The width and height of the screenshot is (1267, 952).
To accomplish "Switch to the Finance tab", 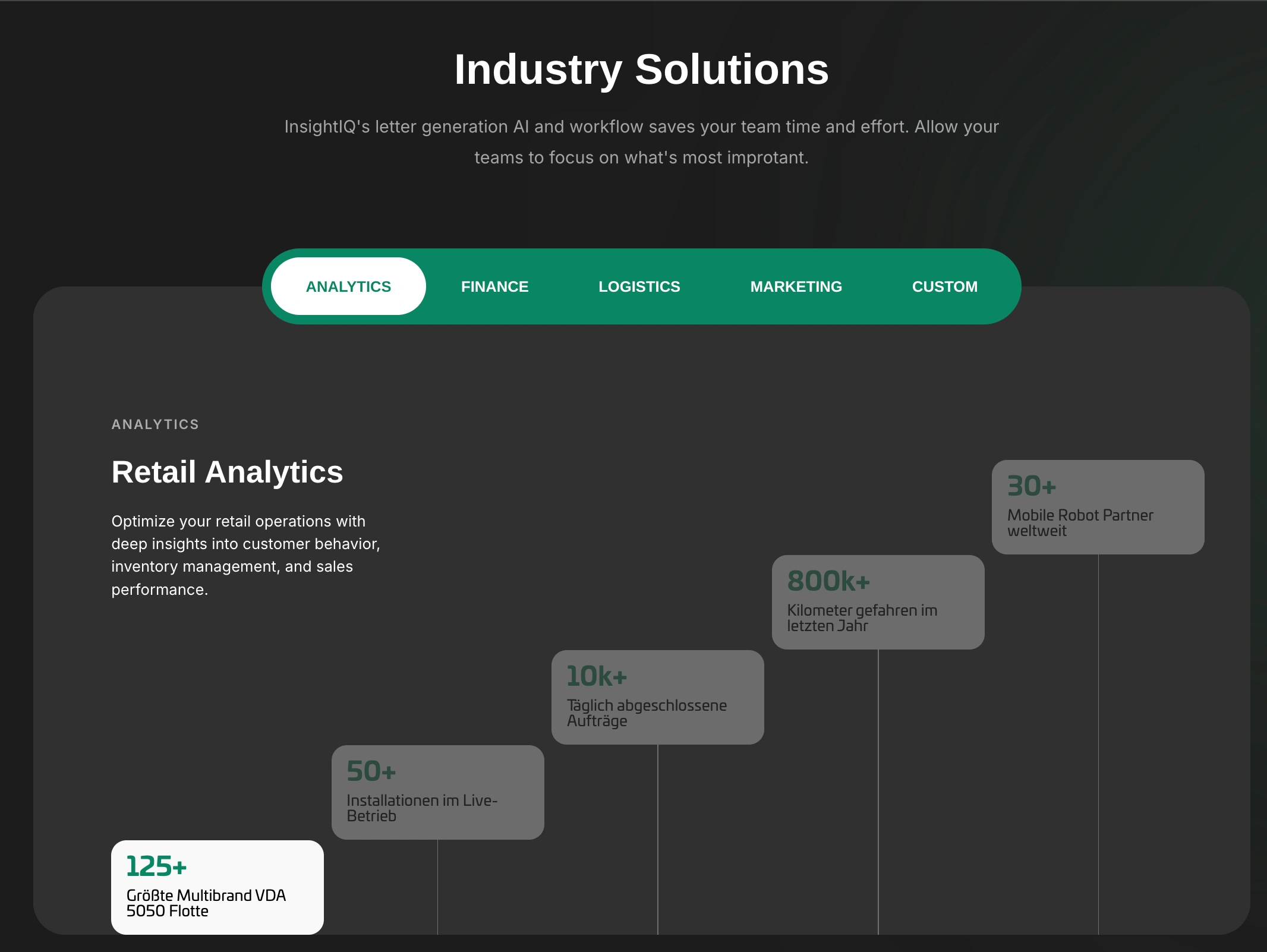I will click(494, 286).
